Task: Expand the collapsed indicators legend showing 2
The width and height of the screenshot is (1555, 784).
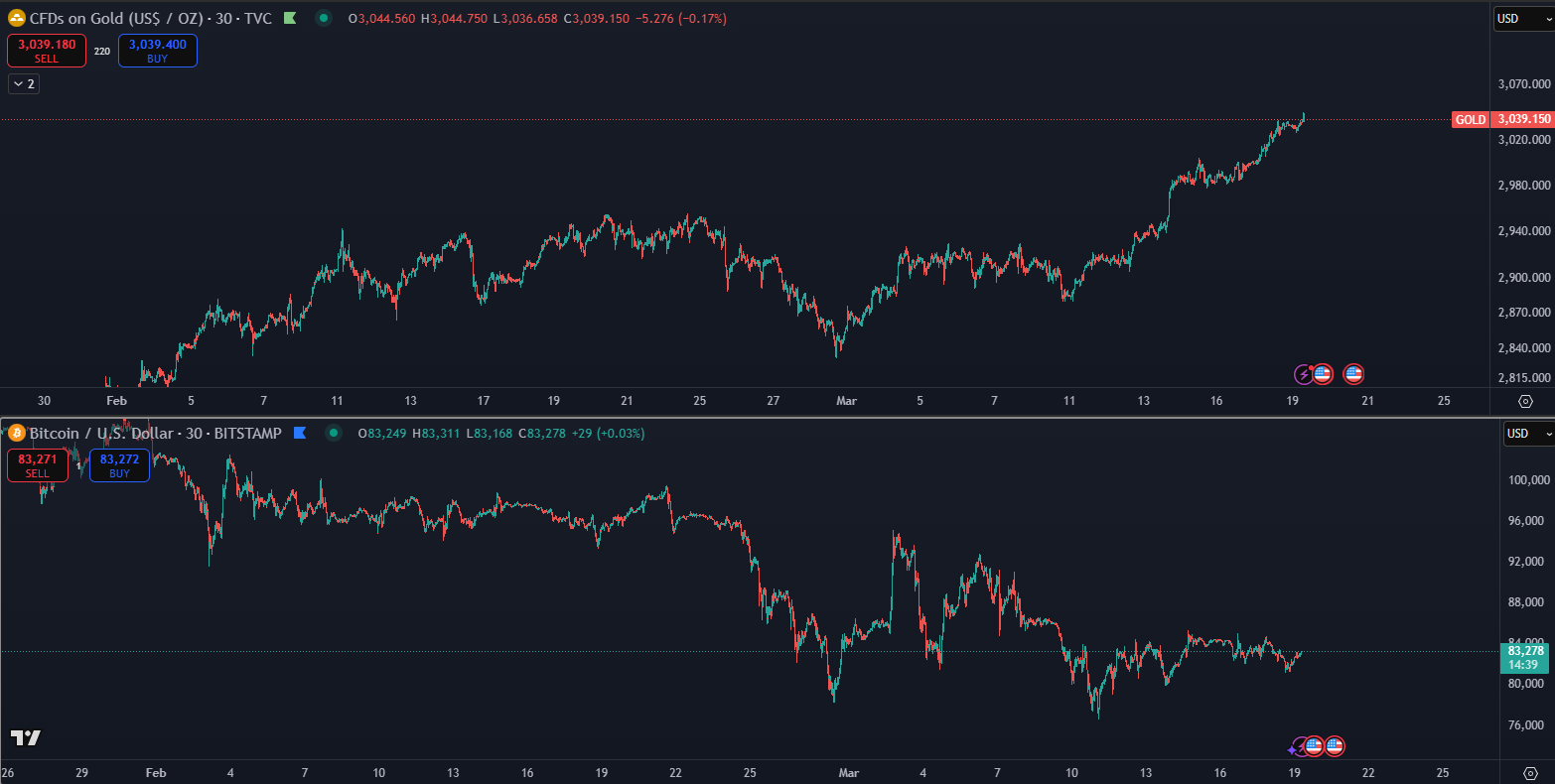Action: 24,84
